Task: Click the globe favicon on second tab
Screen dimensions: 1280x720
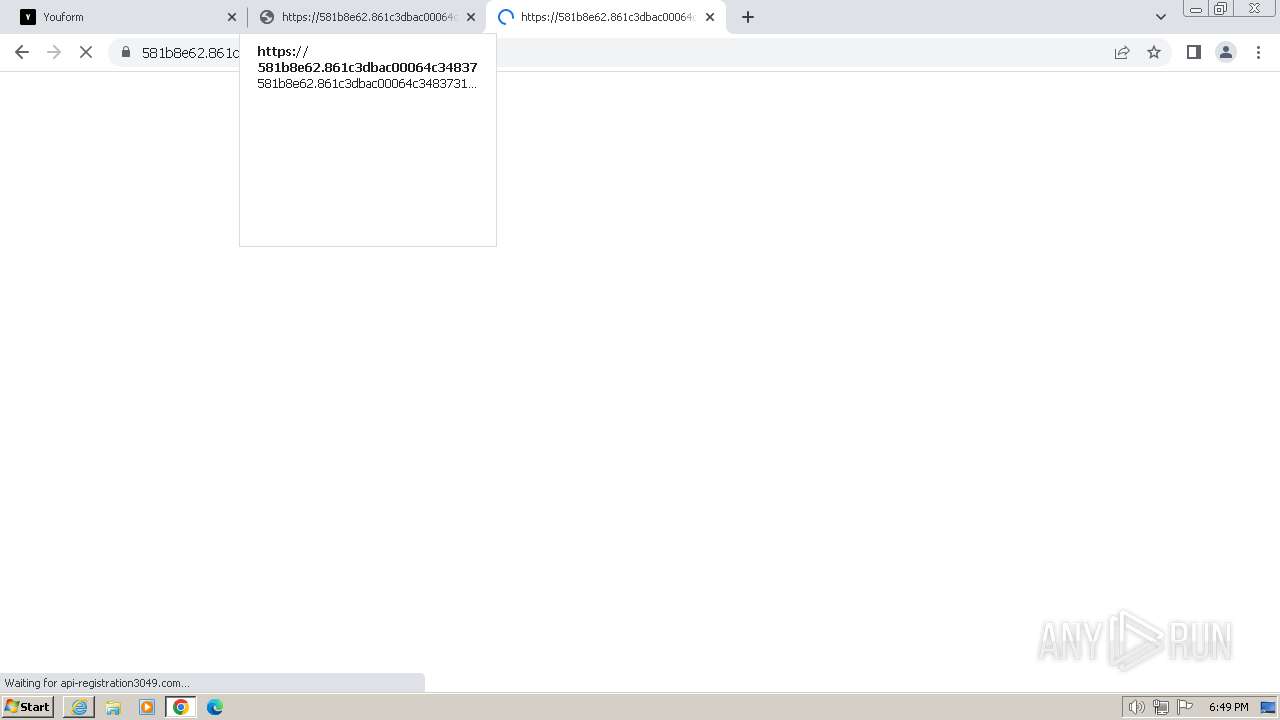Action: tap(267, 17)
